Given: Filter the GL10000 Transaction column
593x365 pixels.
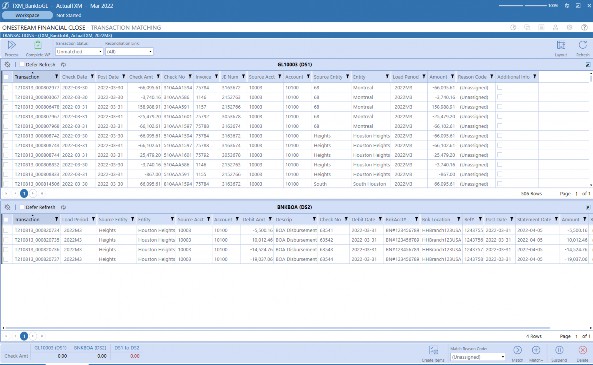Looking at the screenshot, I should tap(56, 77).
